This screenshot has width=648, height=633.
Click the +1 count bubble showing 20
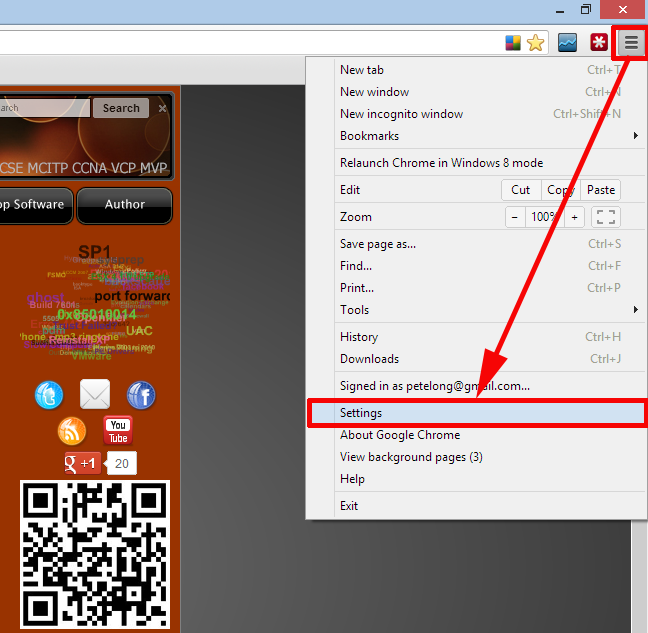[122, 463]
